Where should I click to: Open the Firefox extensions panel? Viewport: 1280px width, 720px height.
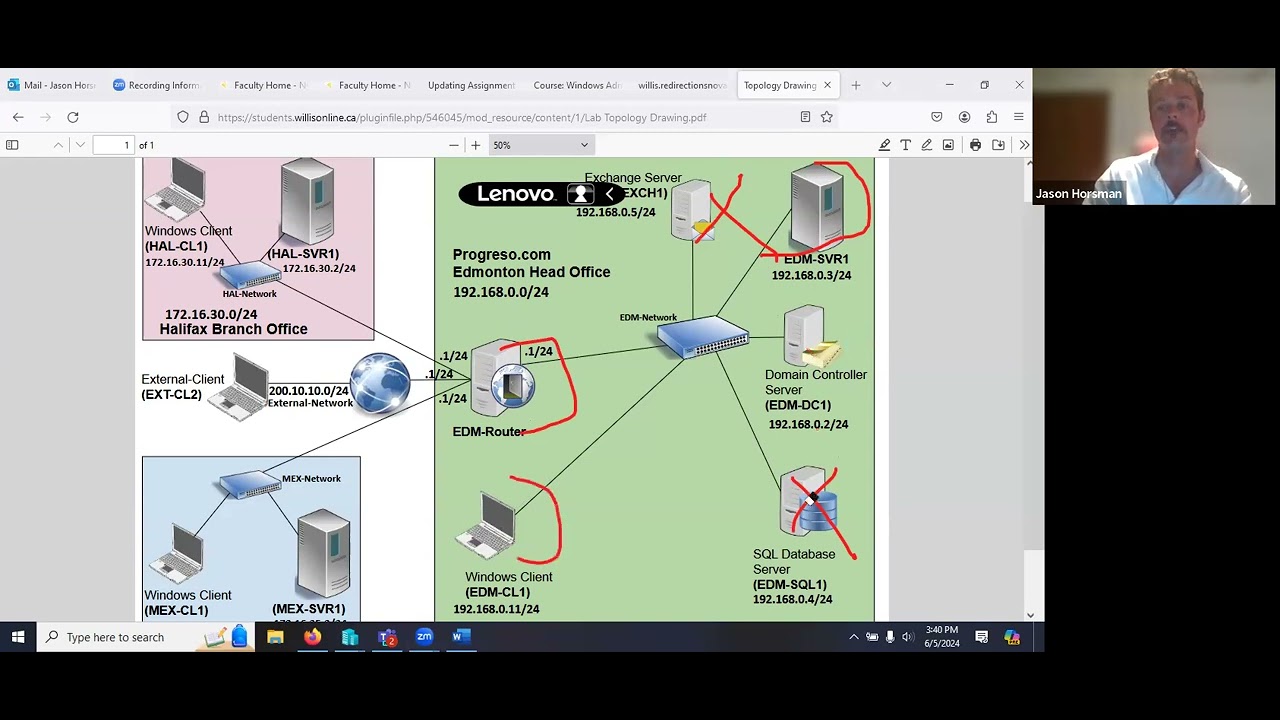[991, 117]
